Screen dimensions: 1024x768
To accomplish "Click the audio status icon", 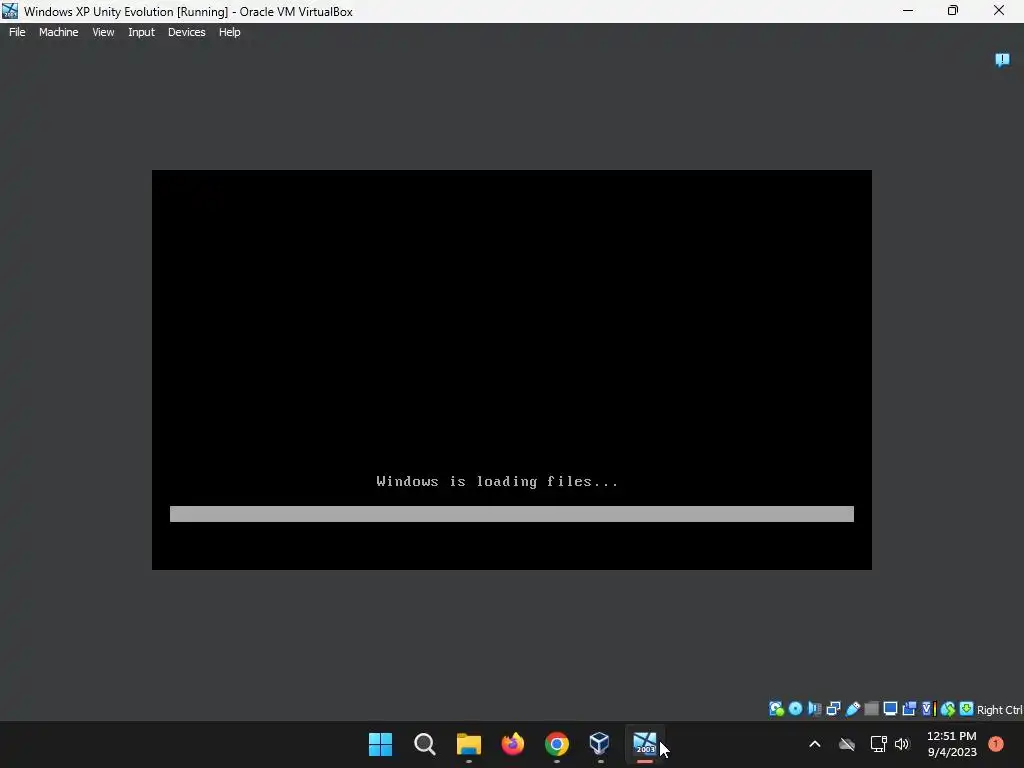I will point(814,709).
